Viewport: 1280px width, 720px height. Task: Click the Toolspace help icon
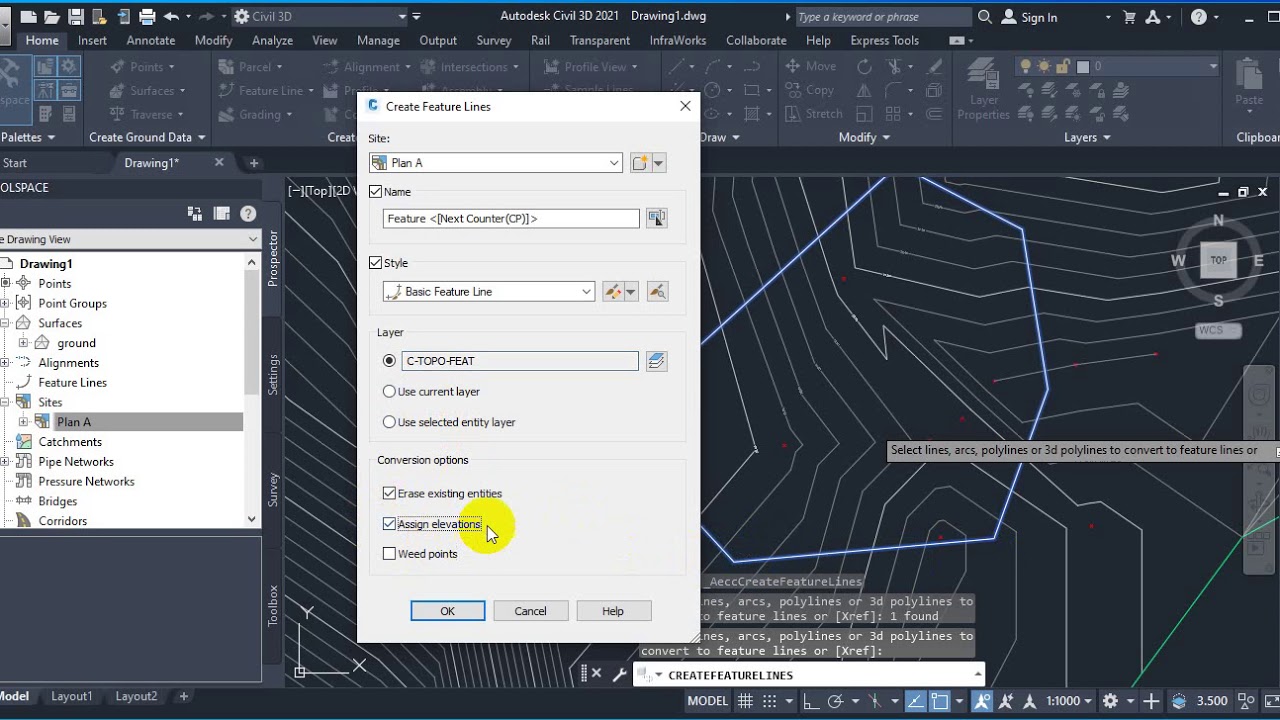click(248, 213)
